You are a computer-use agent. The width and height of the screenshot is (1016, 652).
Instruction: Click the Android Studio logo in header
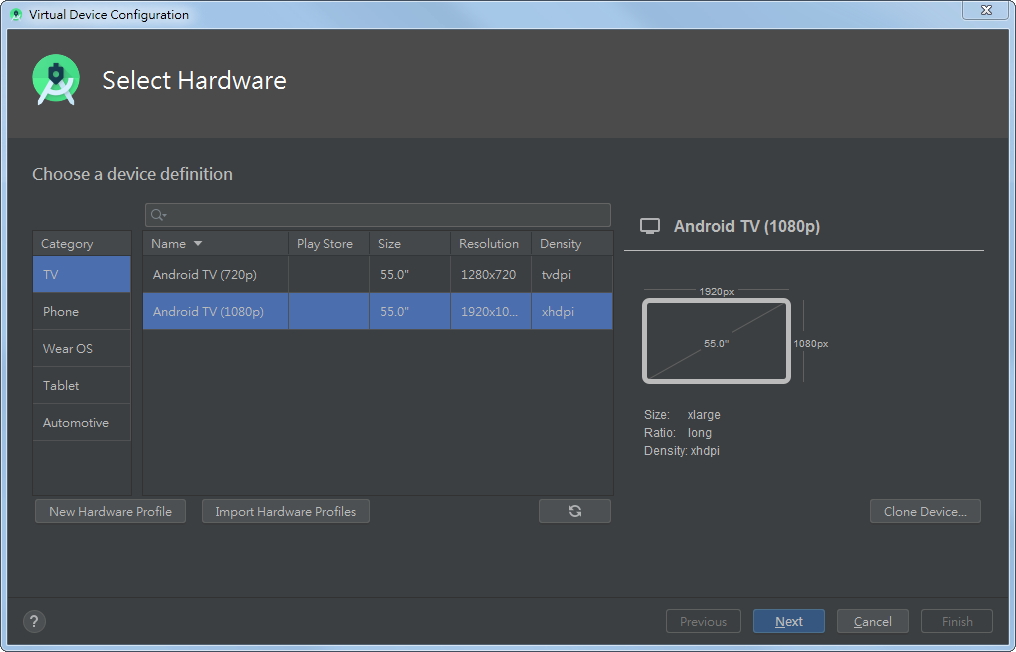[x=56, y=80]
